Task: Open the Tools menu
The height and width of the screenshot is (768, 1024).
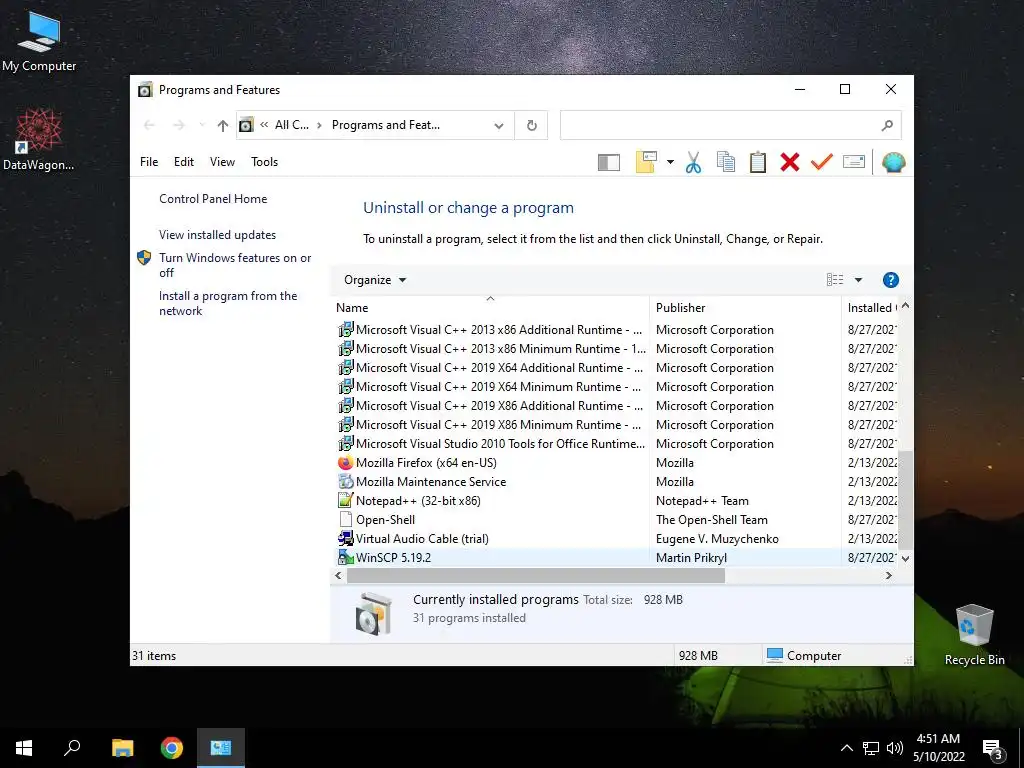Action: pos(264,162)
